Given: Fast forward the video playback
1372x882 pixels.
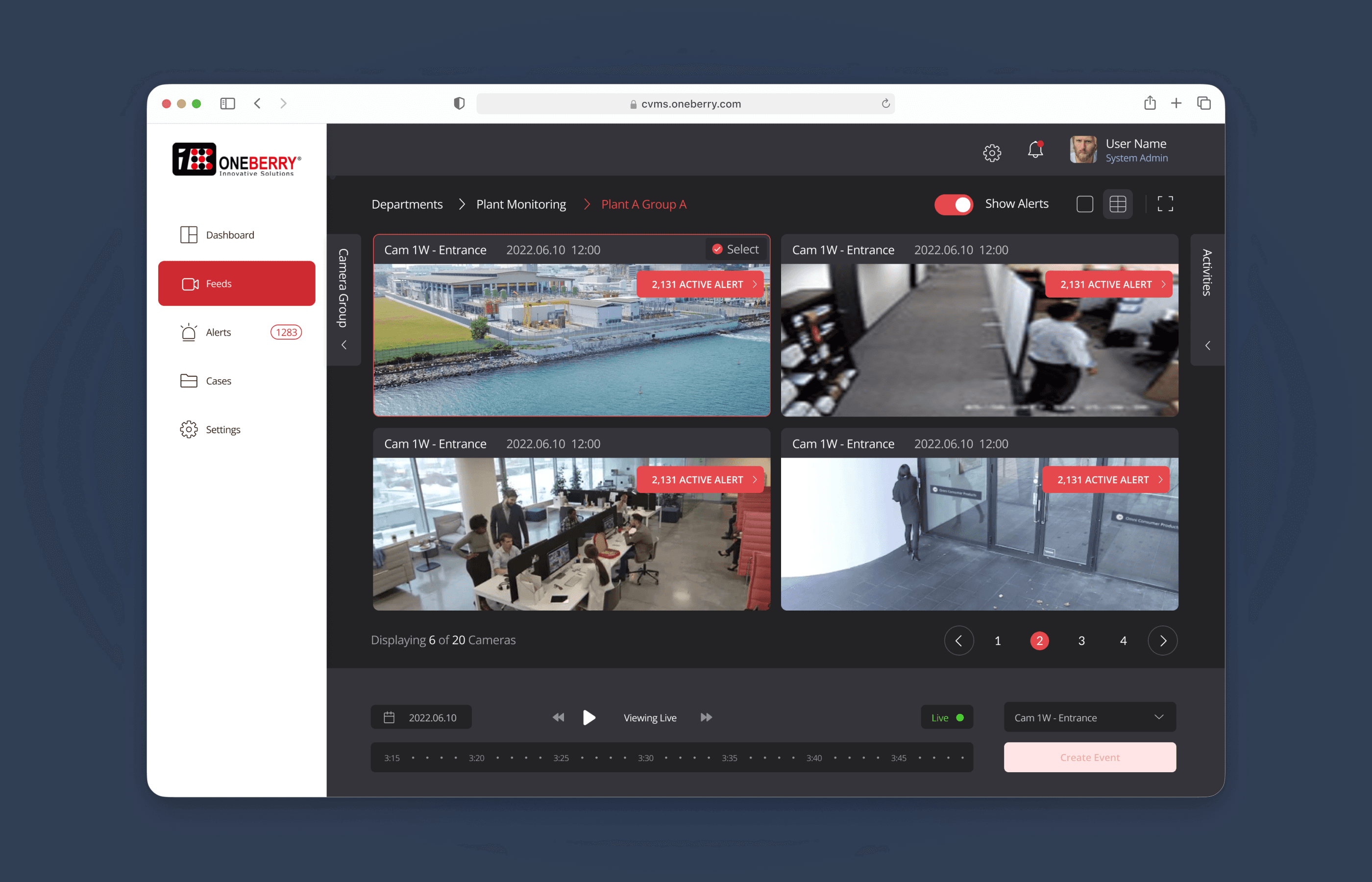Looking at the screenshot, I should (707, 717).
